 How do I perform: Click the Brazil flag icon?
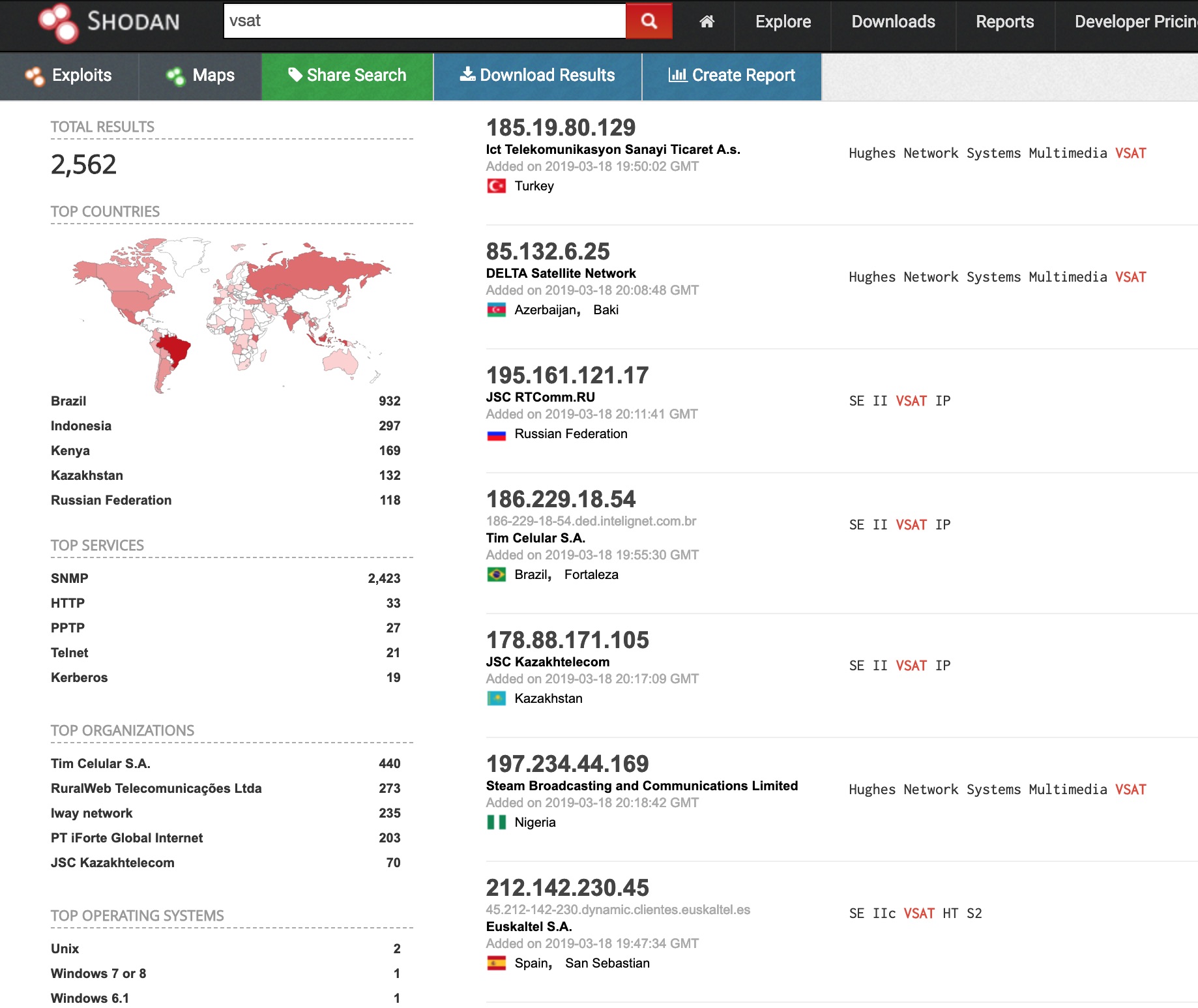coord(497,575)
